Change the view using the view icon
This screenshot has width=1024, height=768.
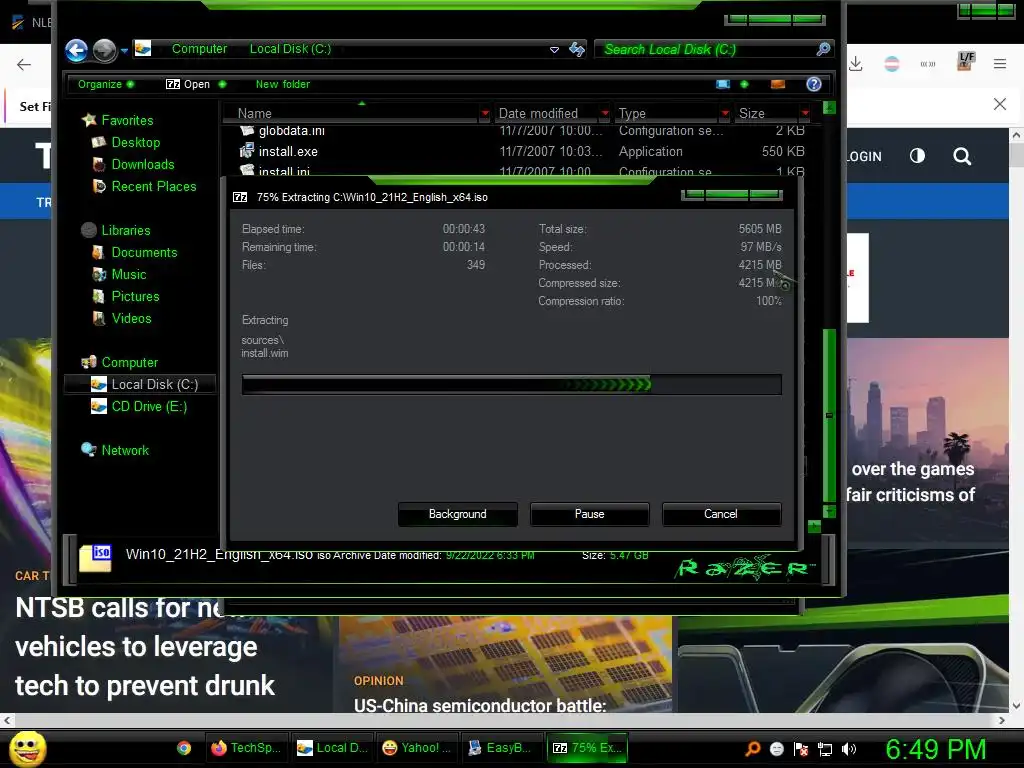coord(723,84)
